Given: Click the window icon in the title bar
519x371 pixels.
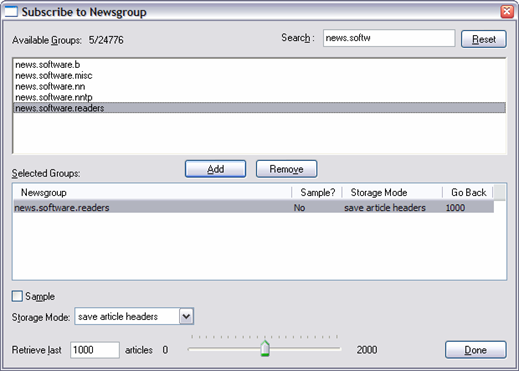Looking at the screenshot, I should click(11, 11).
